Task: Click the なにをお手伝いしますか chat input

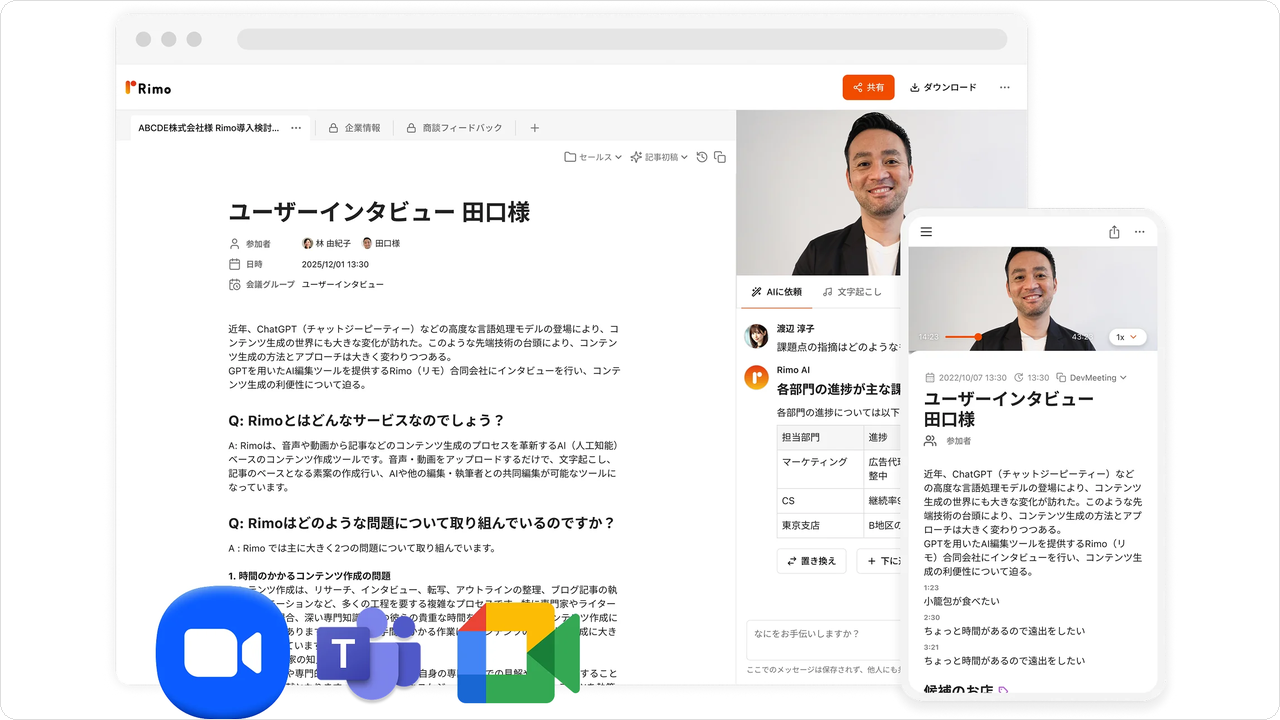Action: 824,638
